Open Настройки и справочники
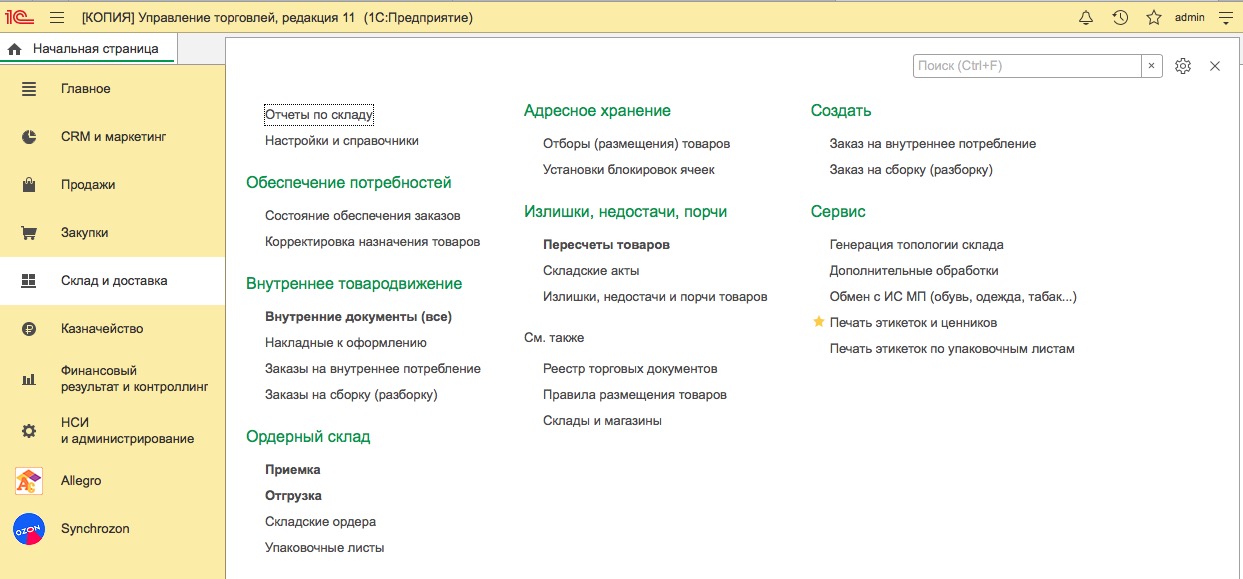1243x579 pixels. (x=342, y=141)
